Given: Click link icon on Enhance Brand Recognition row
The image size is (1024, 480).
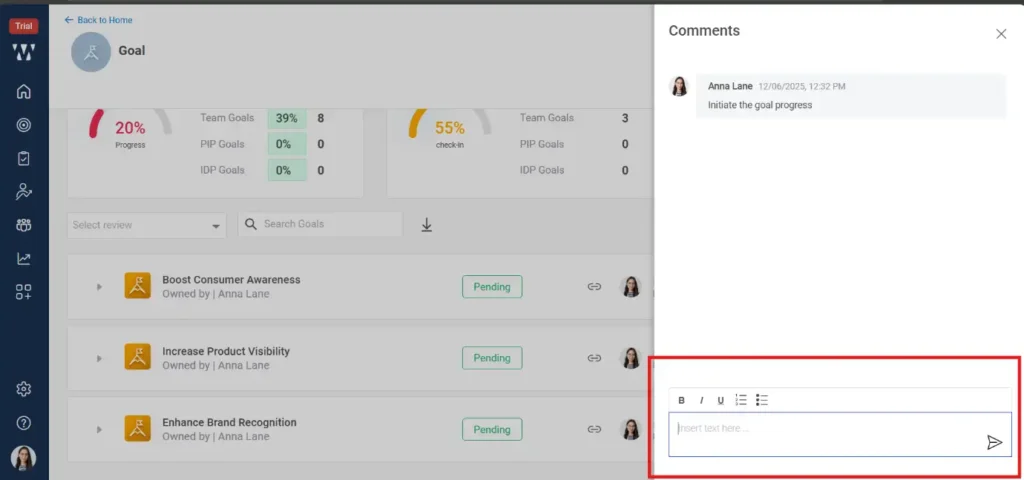Looking at the screenshot, I should point(594,430).
